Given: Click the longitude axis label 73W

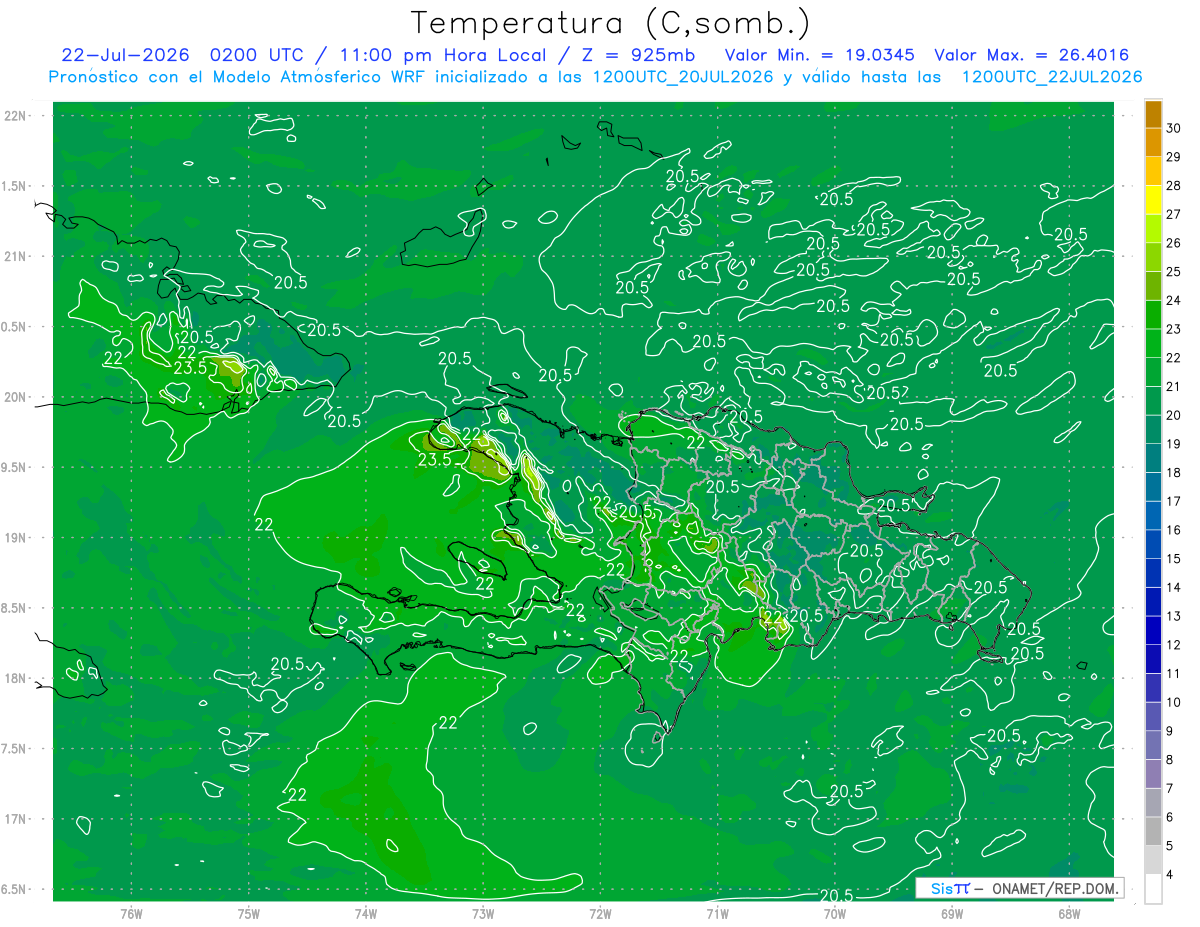Looking at the screenshot, I should click(x=483, y=914).
